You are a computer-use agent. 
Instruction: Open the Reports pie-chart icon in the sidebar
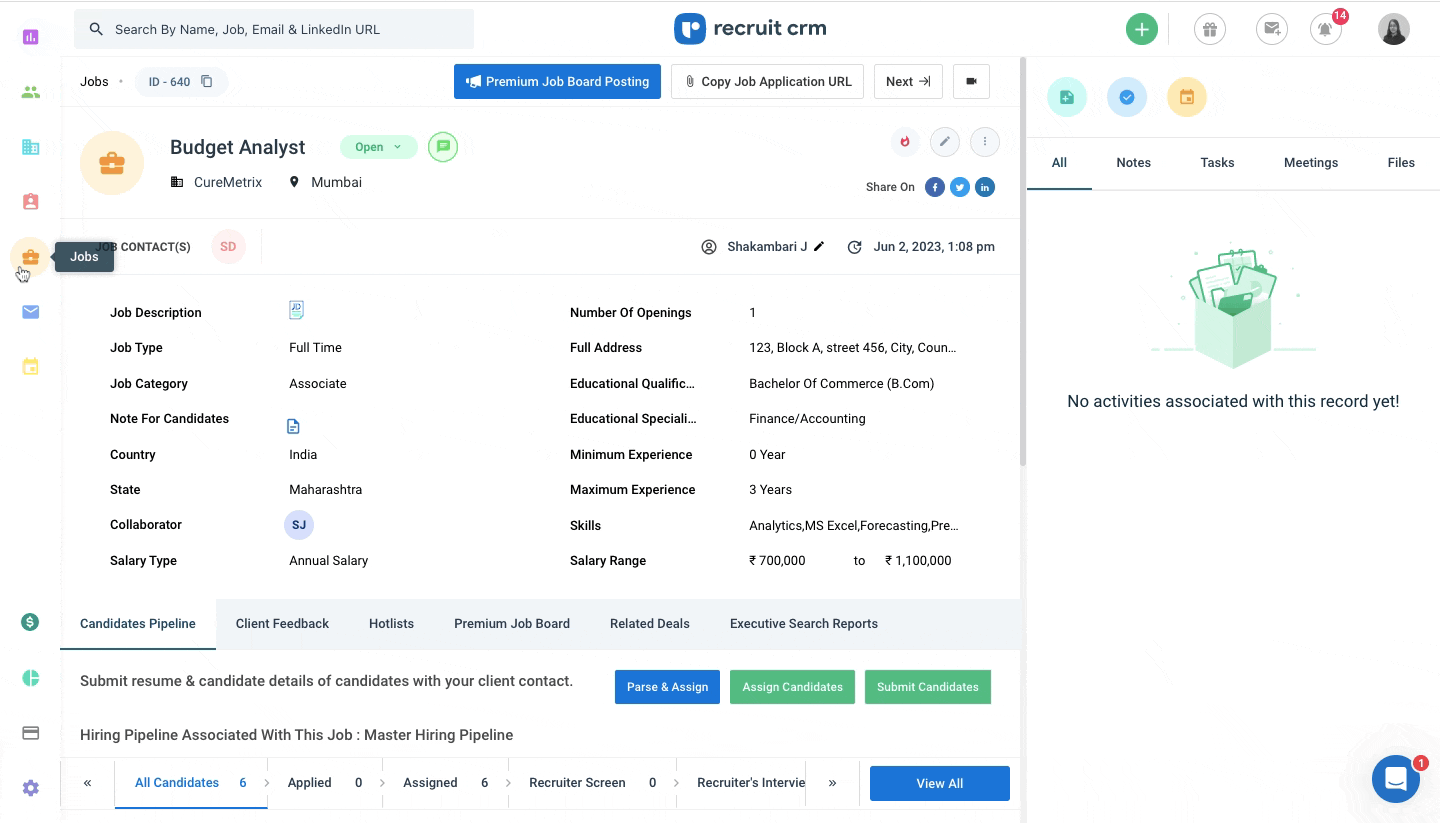click(30, 677)
